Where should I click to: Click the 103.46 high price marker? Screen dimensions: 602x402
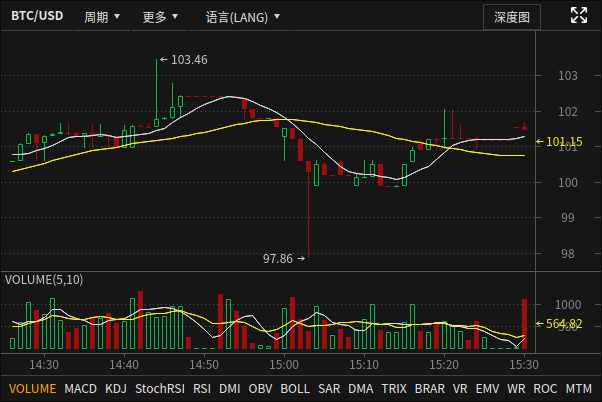pos(184,60)
